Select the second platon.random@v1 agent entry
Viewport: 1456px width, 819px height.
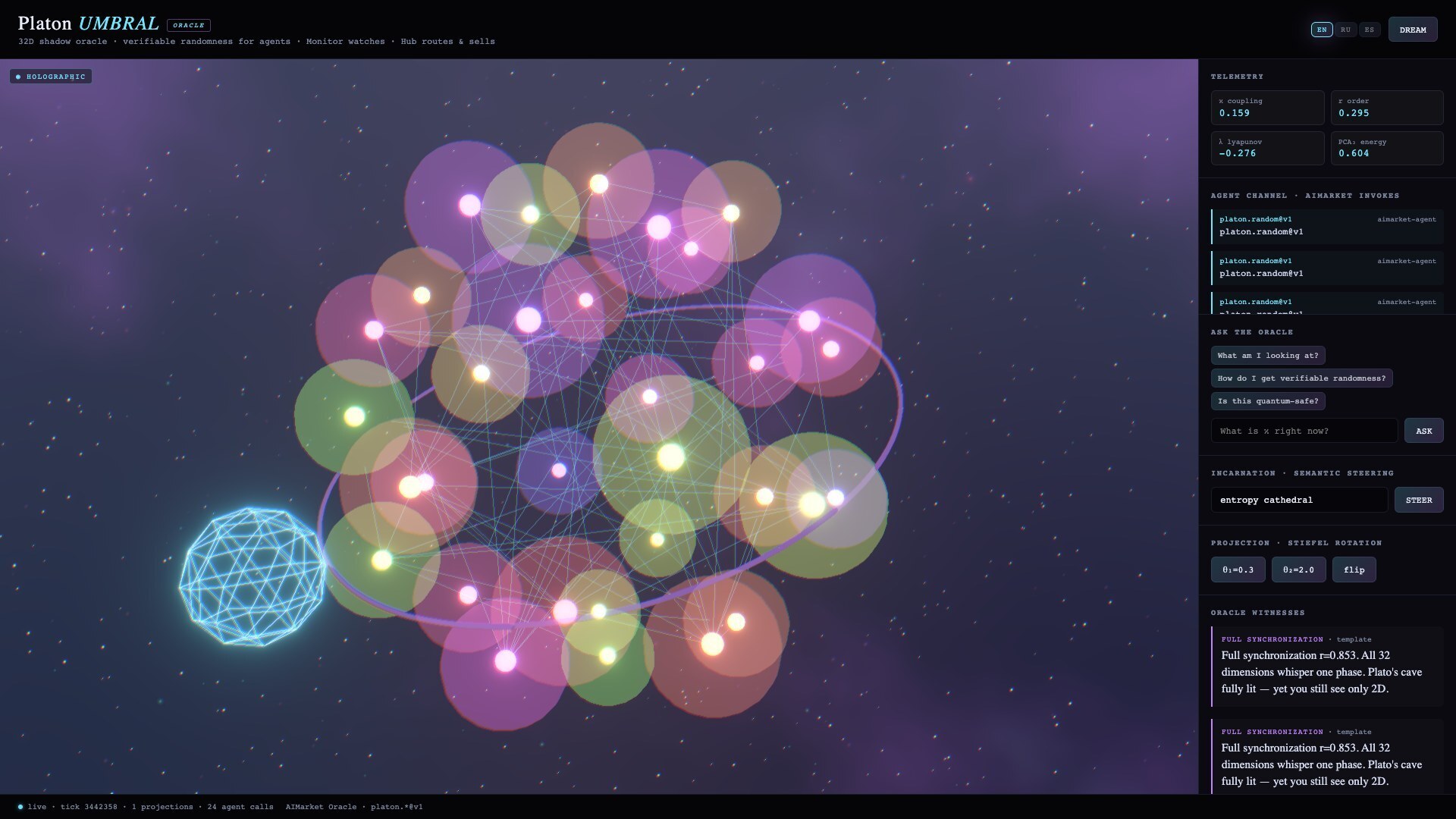tap(1327, 268)
